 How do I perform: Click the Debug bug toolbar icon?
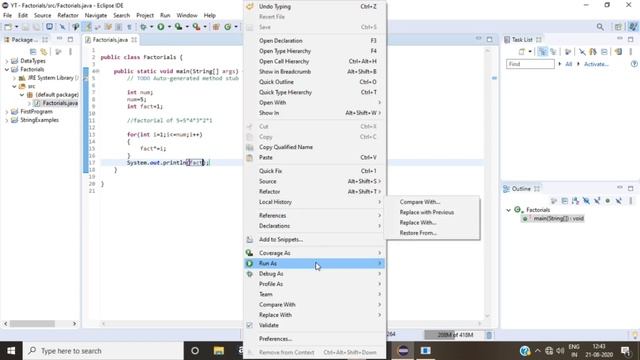(x=143, y=27)
